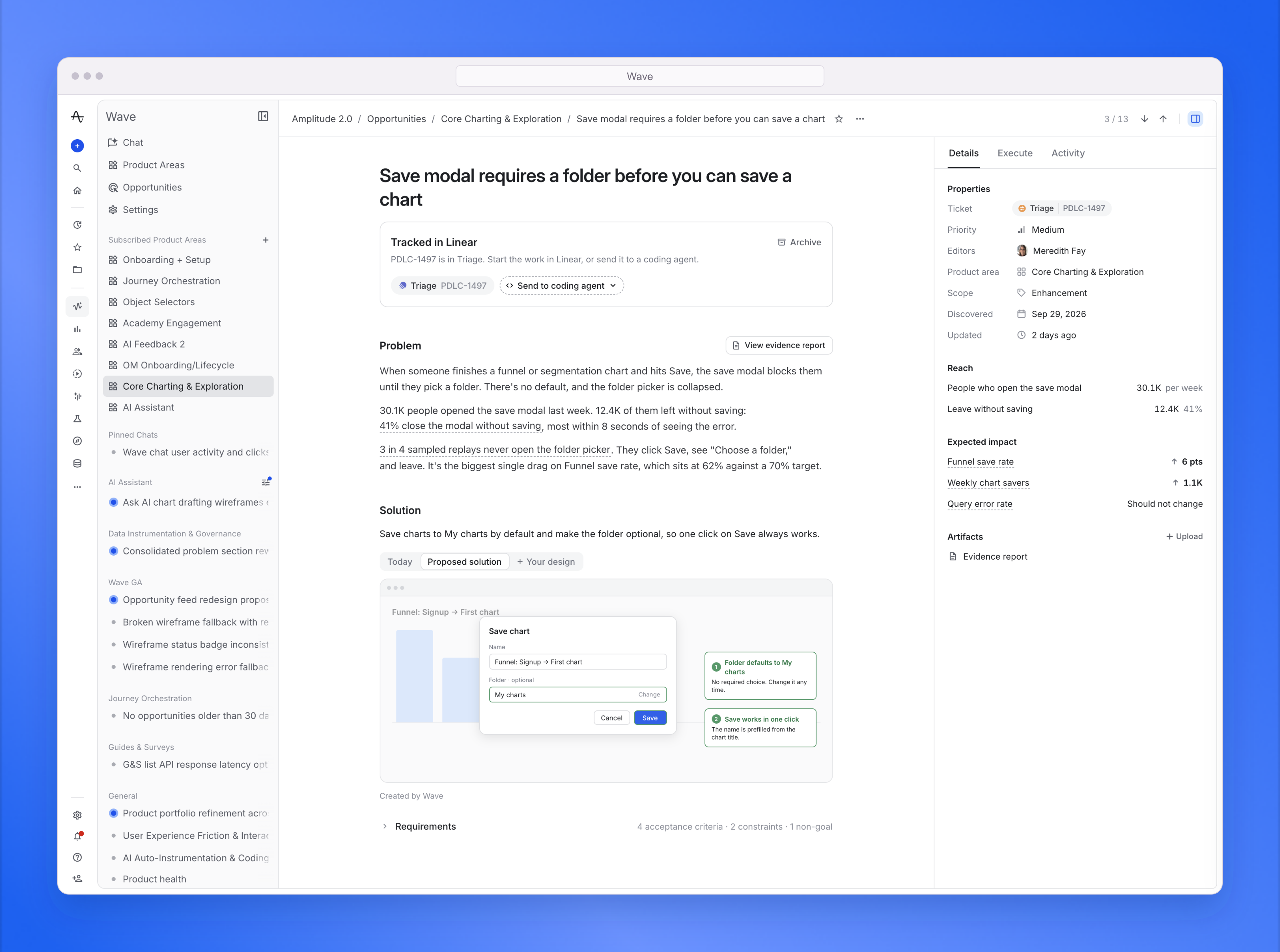This screenshot has width=1280, height=952.
Task: Go to previous opportunity with up arrow
Action: coord(1163,119)
